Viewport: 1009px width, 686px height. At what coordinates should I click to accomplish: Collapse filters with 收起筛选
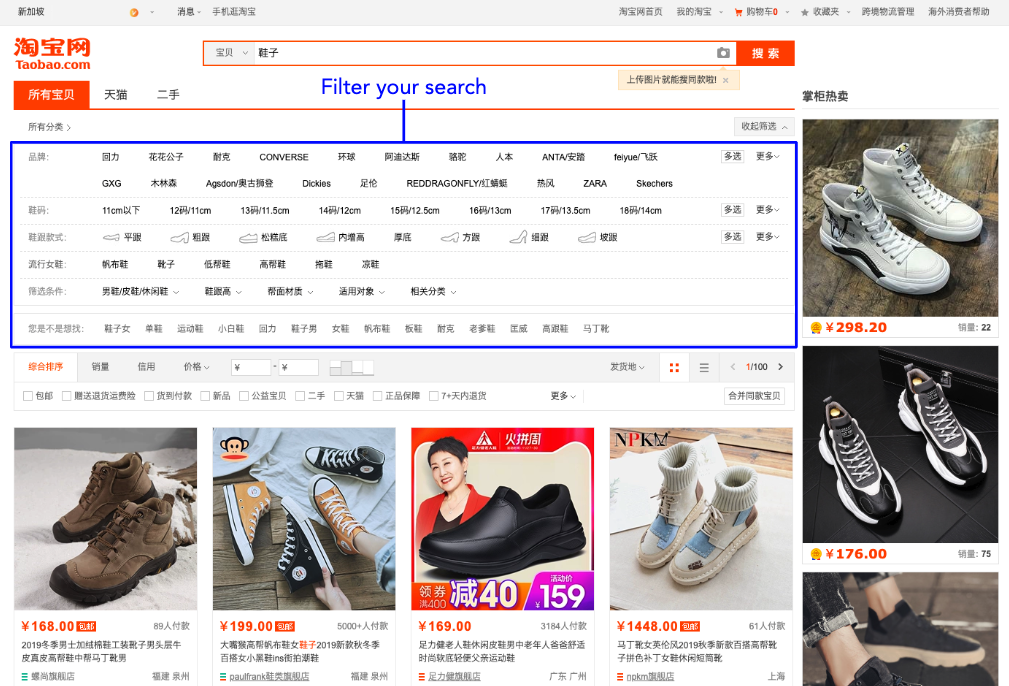764,127
